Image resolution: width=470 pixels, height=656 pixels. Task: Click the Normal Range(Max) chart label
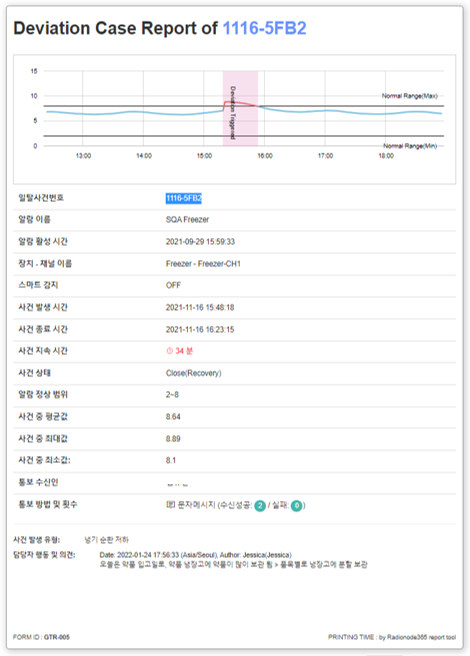(x=409, y=96)
